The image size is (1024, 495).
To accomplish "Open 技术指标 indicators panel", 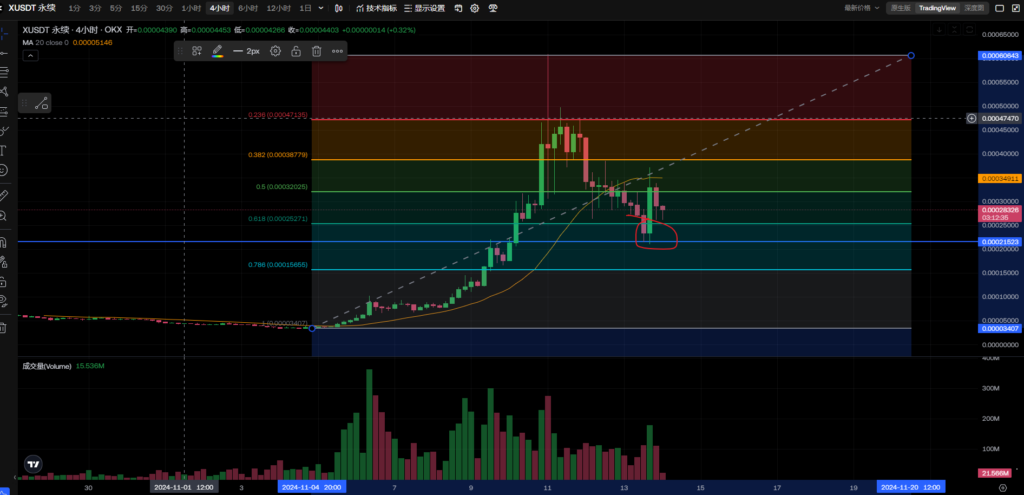I will pyautogui.click(x=374, y=8).
